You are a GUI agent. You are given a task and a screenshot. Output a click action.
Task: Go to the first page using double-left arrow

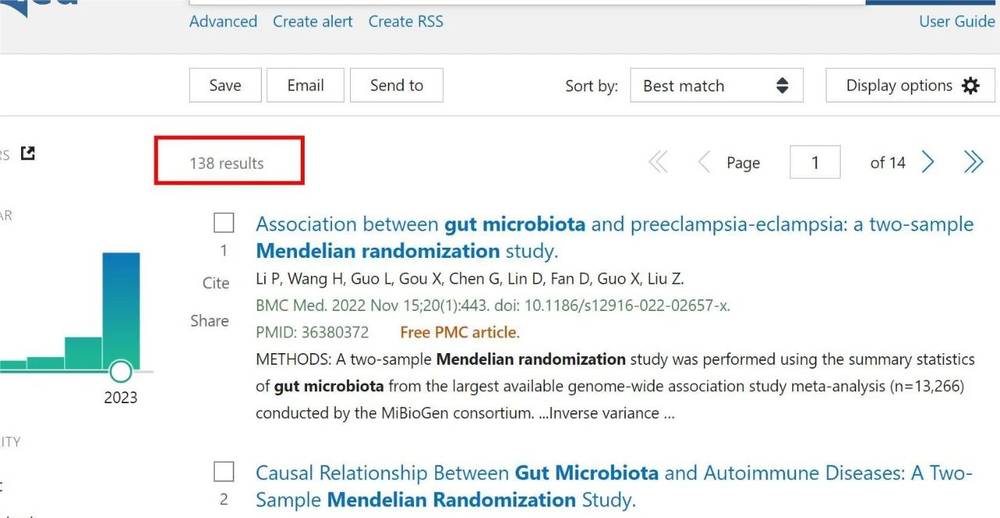[658, 162]
